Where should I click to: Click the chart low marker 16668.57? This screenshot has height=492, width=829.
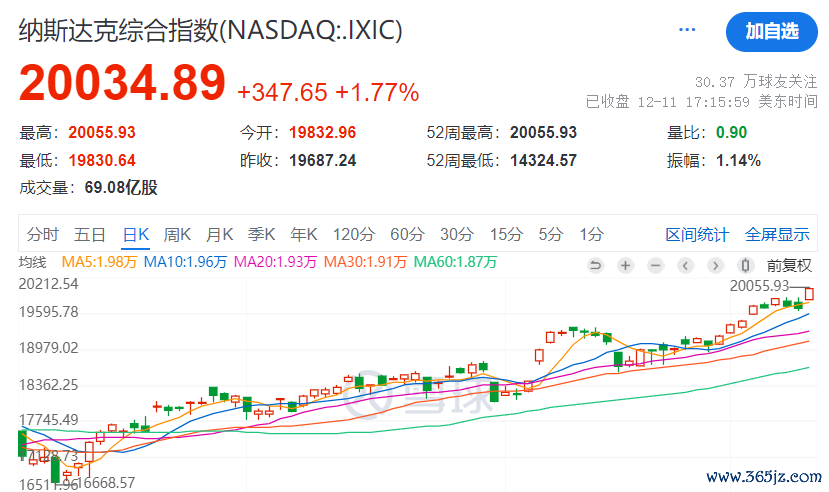click(x=107, y=483)
